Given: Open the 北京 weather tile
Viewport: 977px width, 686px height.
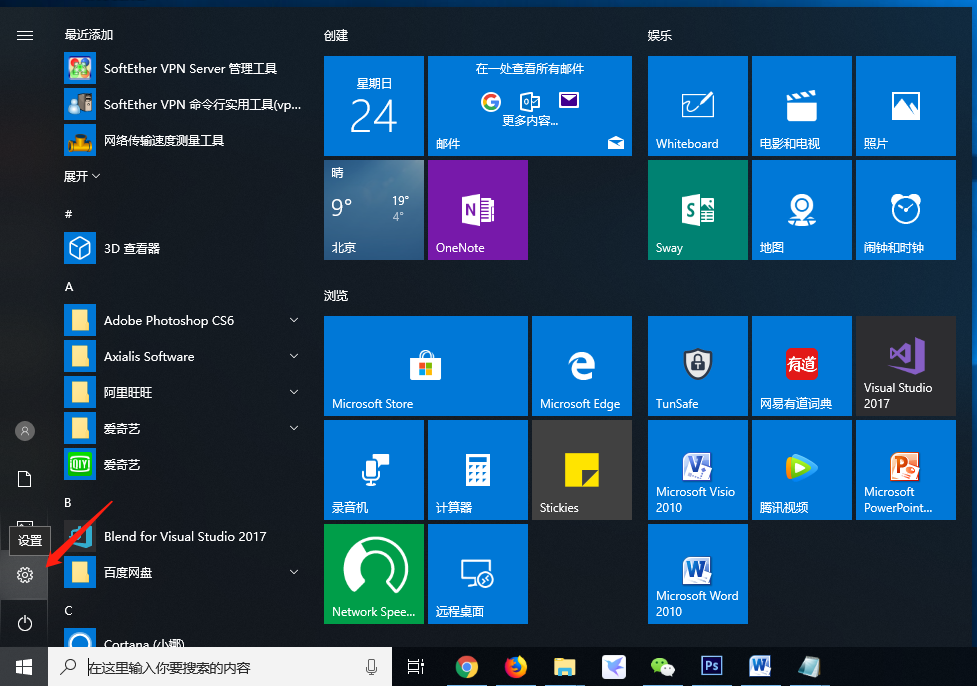Looking at the screenshot, I should point(374,210).
